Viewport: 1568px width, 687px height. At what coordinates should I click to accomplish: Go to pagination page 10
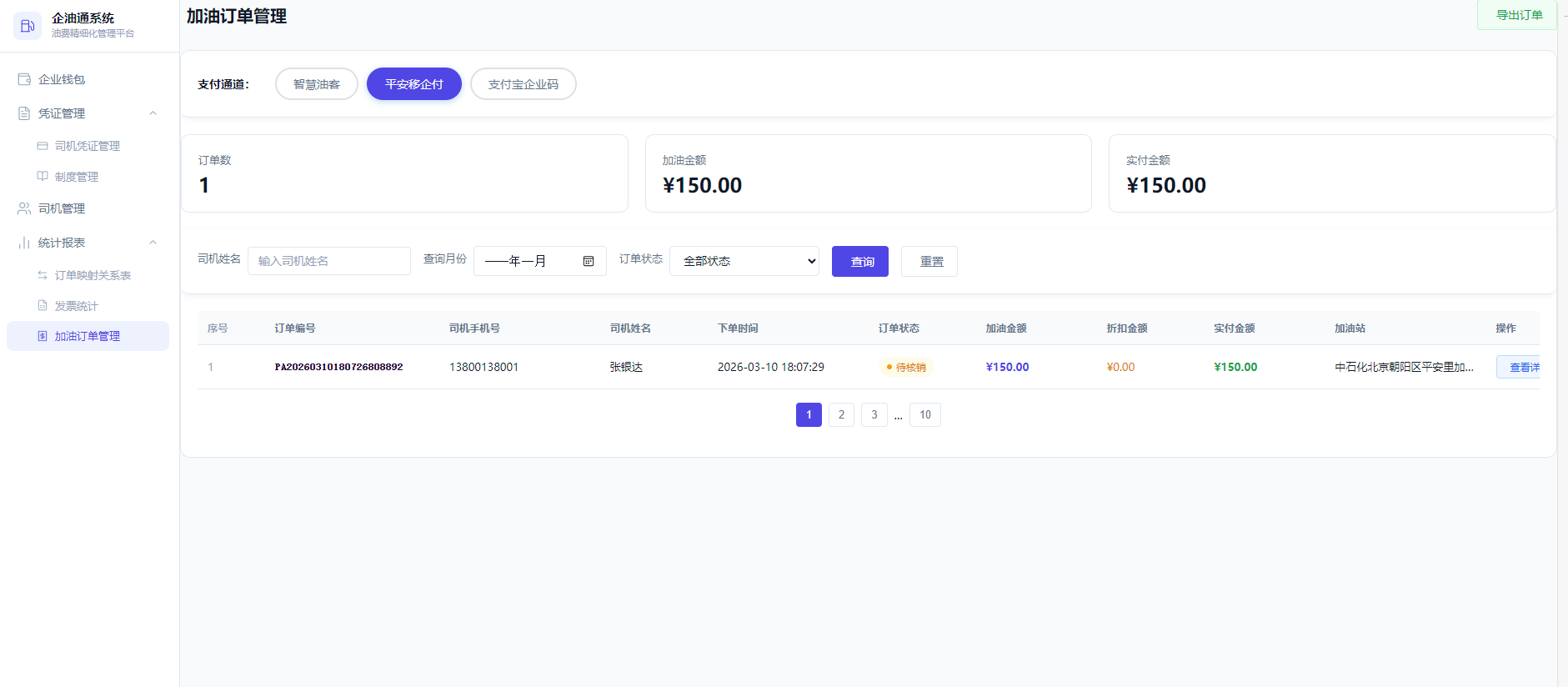925,415
